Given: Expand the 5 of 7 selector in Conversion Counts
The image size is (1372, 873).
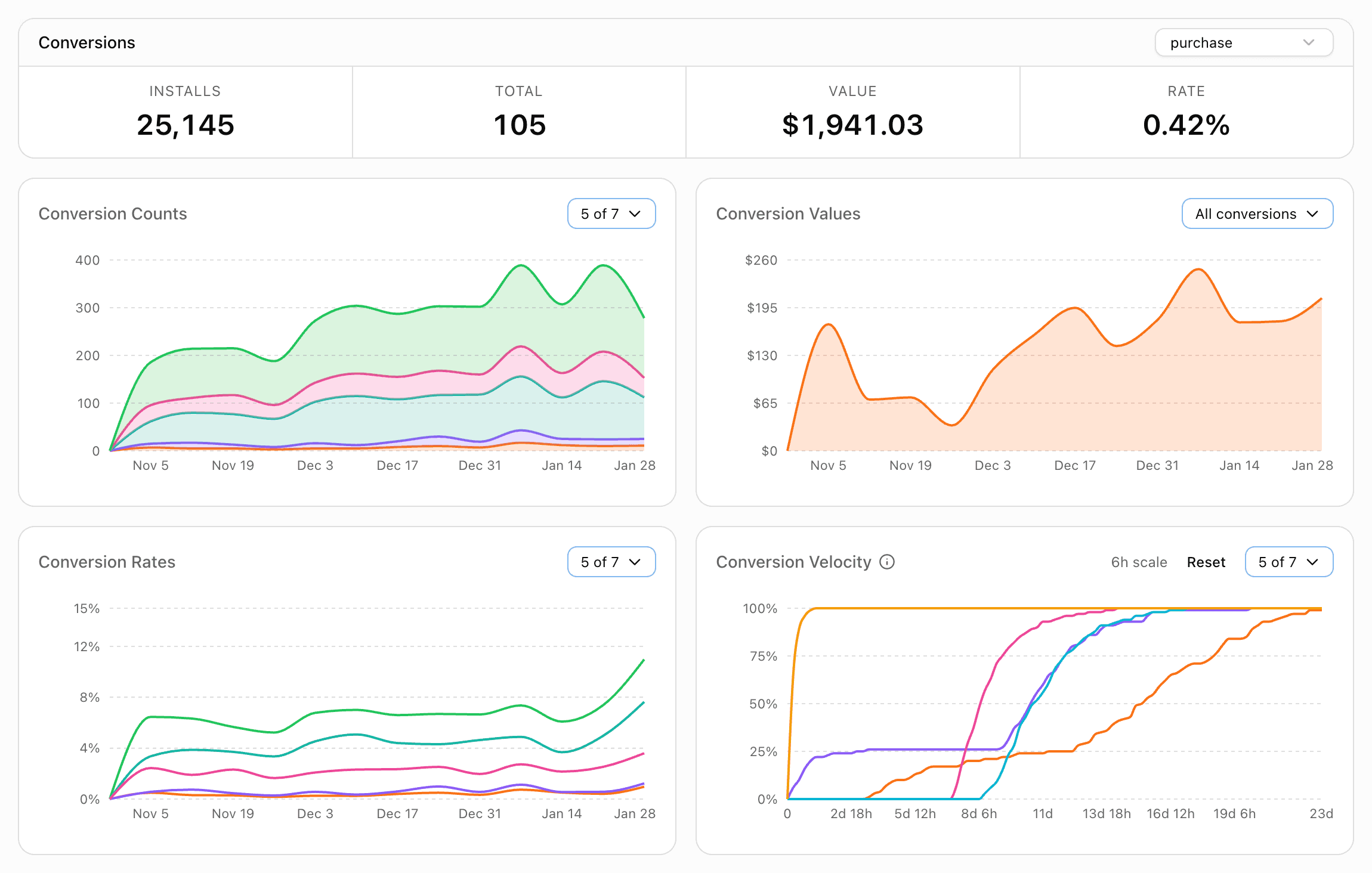Looking at the screenshot, I should [611, 213].
